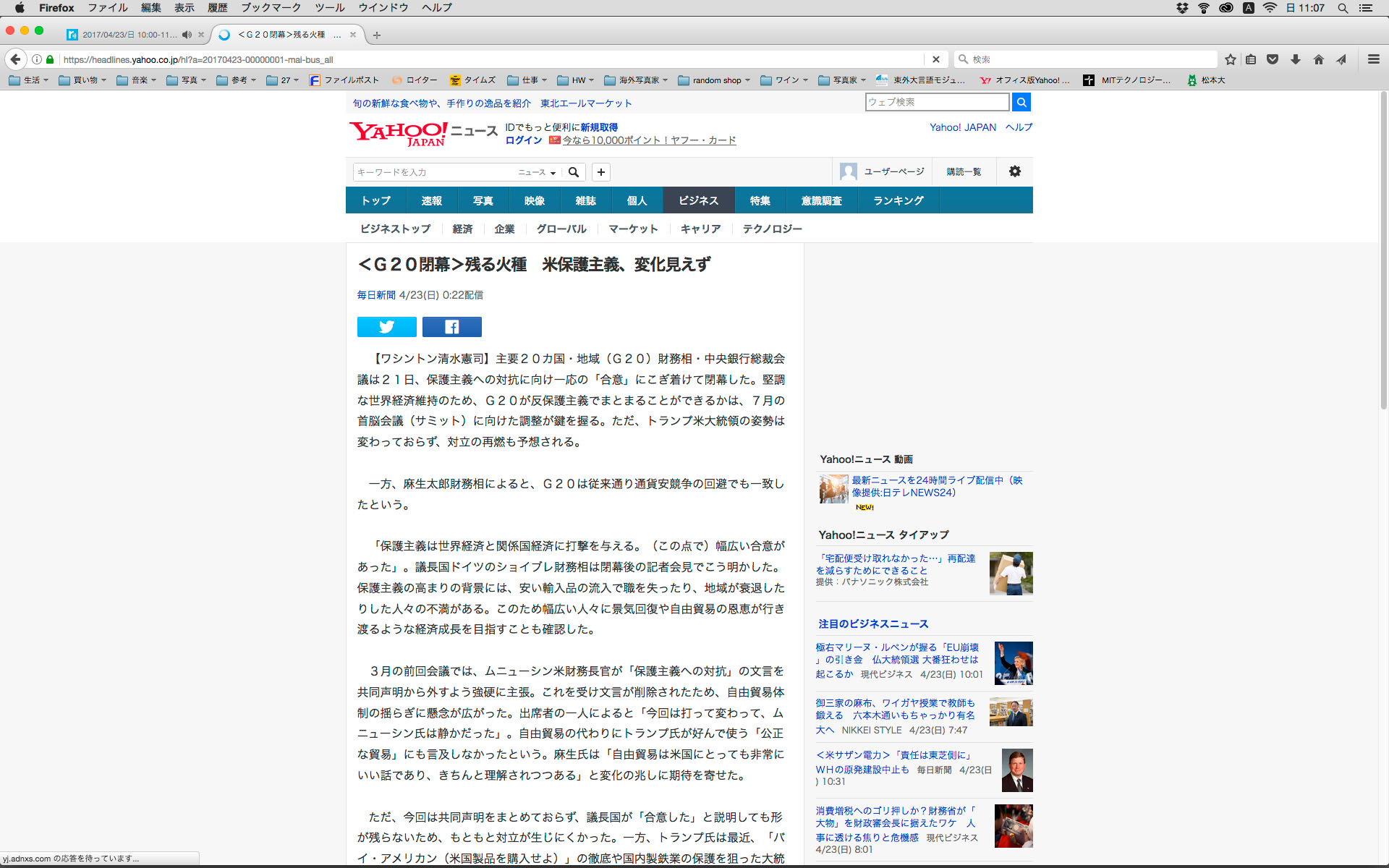The height and width of the screenshot is (868, 1389).
Task: Bookmark this page with star icon
Action: pos(1230,59)
